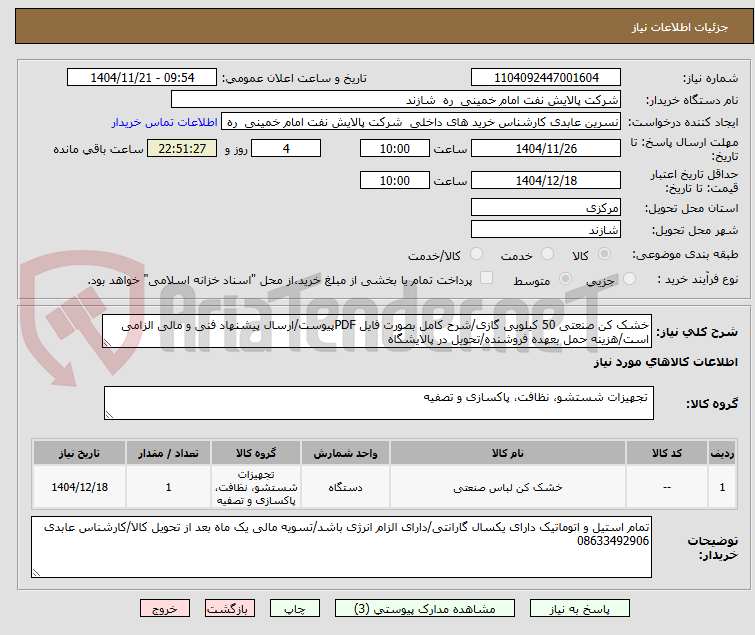Open مشاهده مدارک پیوستی (3) attachments

[x=425, y=609]
